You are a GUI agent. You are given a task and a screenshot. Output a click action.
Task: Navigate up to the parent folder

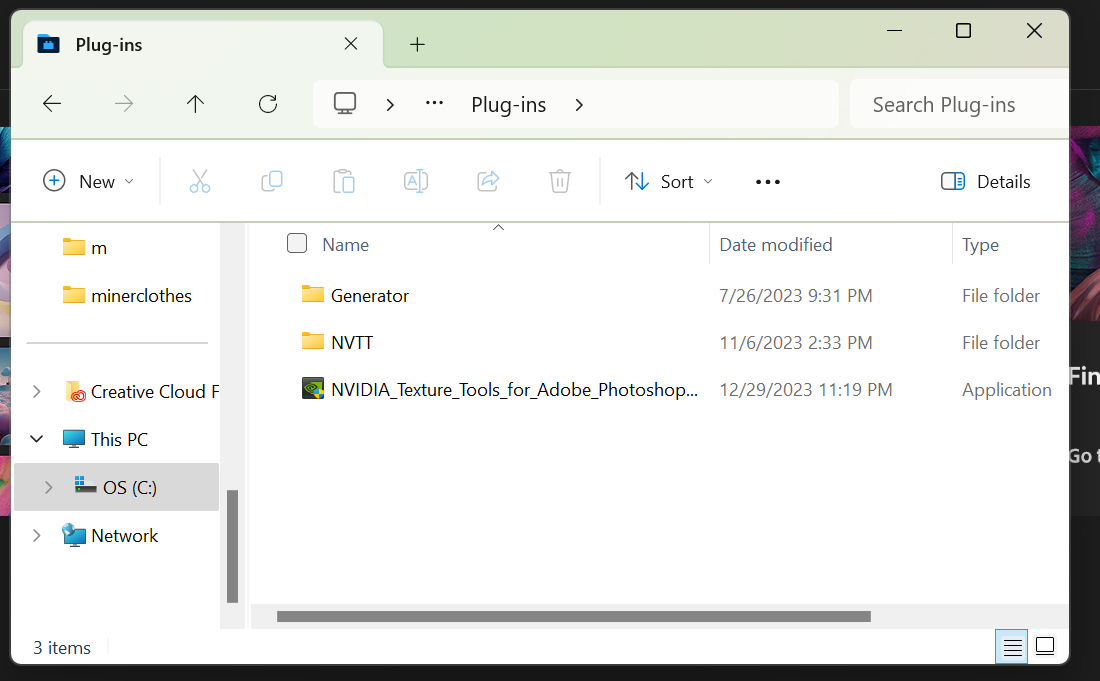[196, 103]
